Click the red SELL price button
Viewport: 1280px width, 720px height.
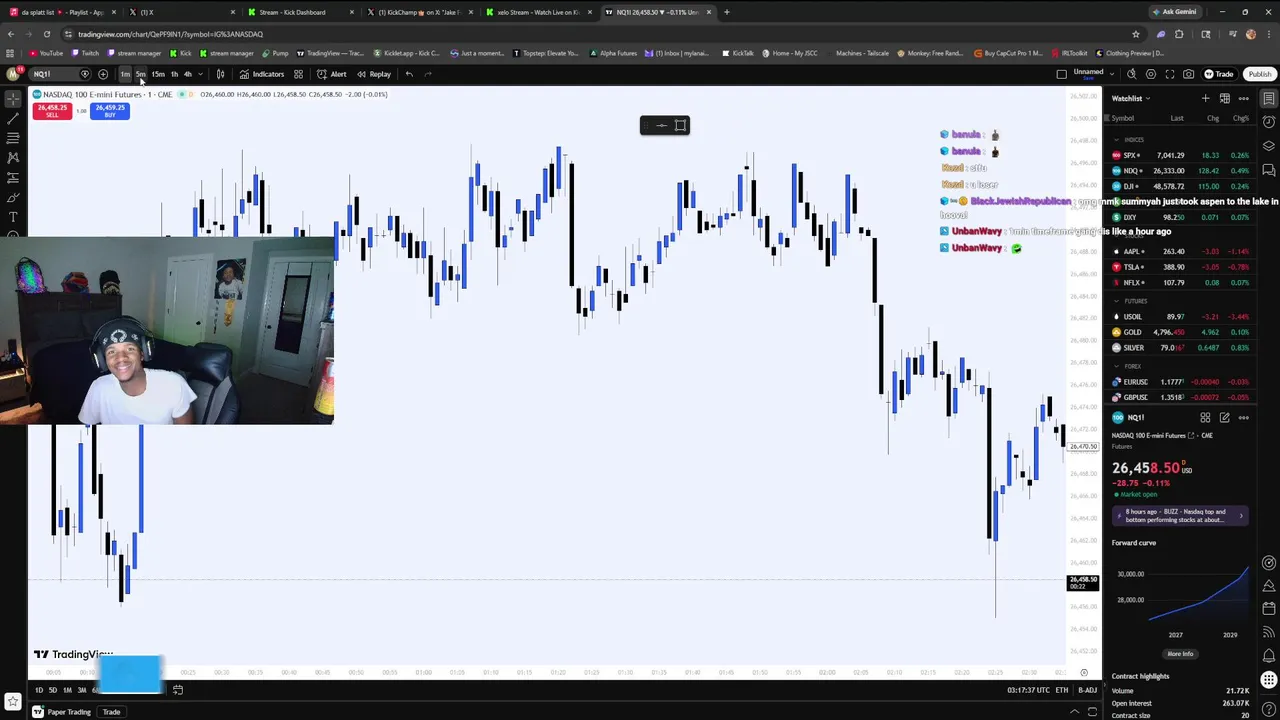(x=52, y=111)
